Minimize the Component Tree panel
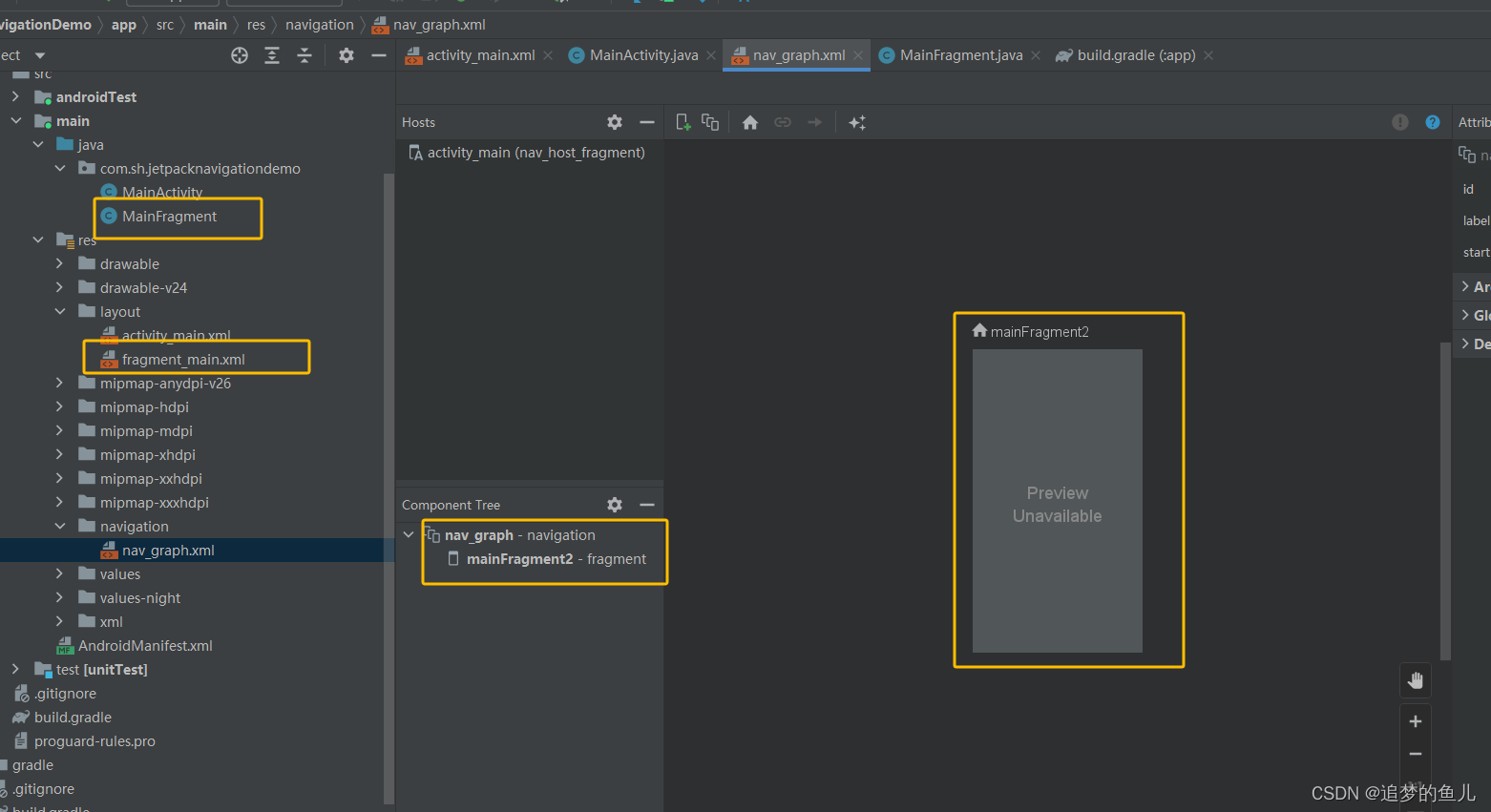Image resolution: width=1491 pixels, height=812 pixels. (x=647, y=505)
